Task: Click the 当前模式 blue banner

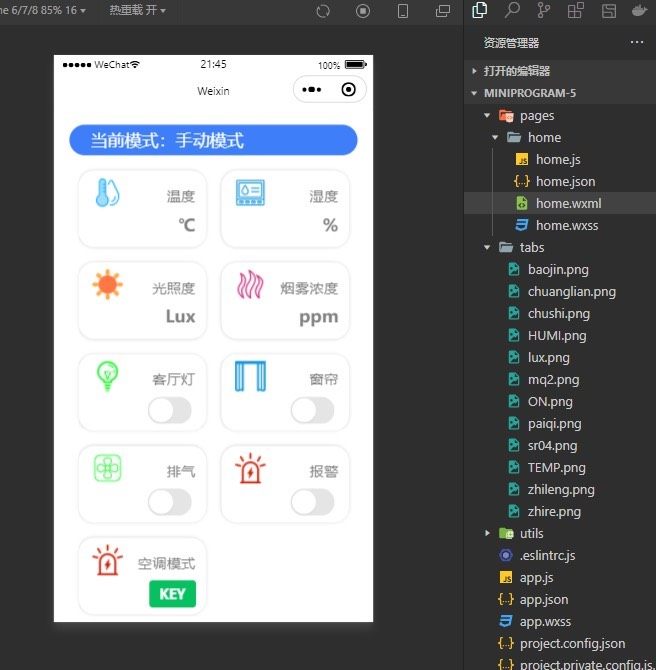Action: [x=213, y=141]
